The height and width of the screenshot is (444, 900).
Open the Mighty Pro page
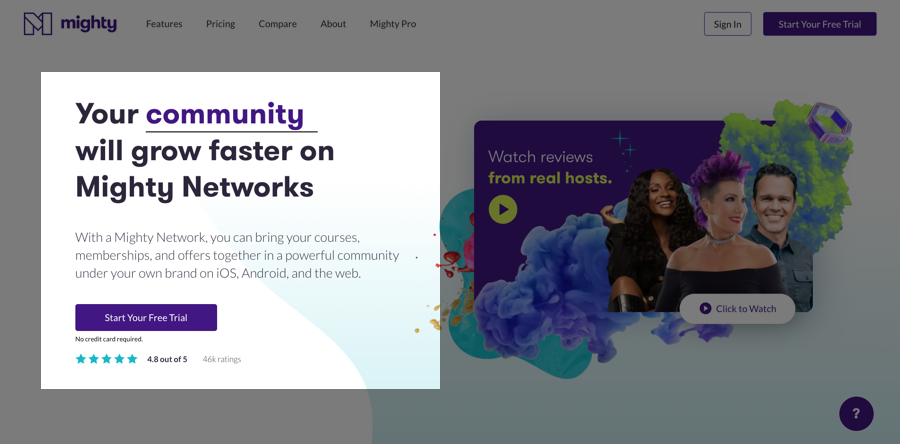pos(393,24)
